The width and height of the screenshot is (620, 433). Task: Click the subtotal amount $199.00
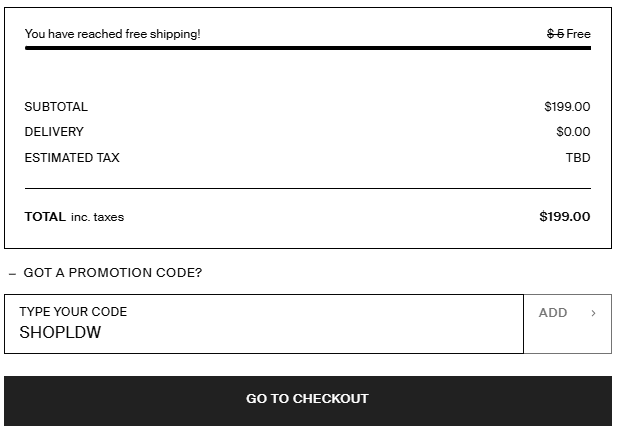[567, 107]
